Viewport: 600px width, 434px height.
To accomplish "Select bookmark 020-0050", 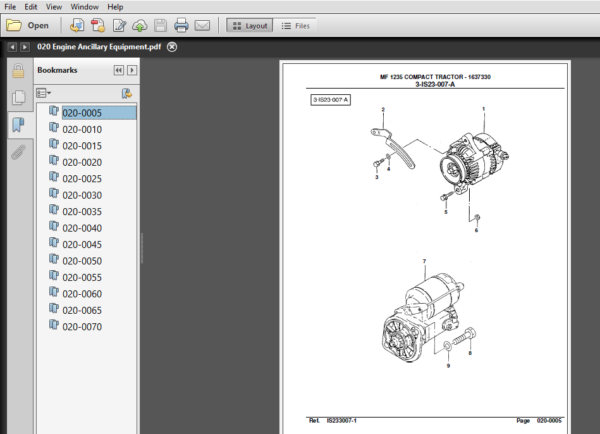I will (82, 261).
